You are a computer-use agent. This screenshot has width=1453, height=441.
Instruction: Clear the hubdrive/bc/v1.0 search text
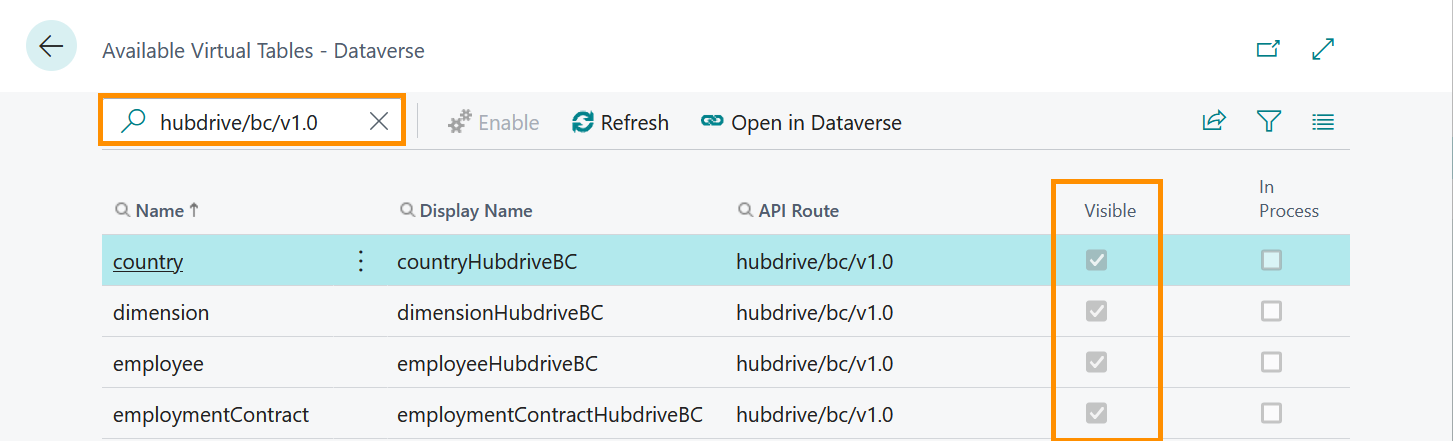point(379,122)
